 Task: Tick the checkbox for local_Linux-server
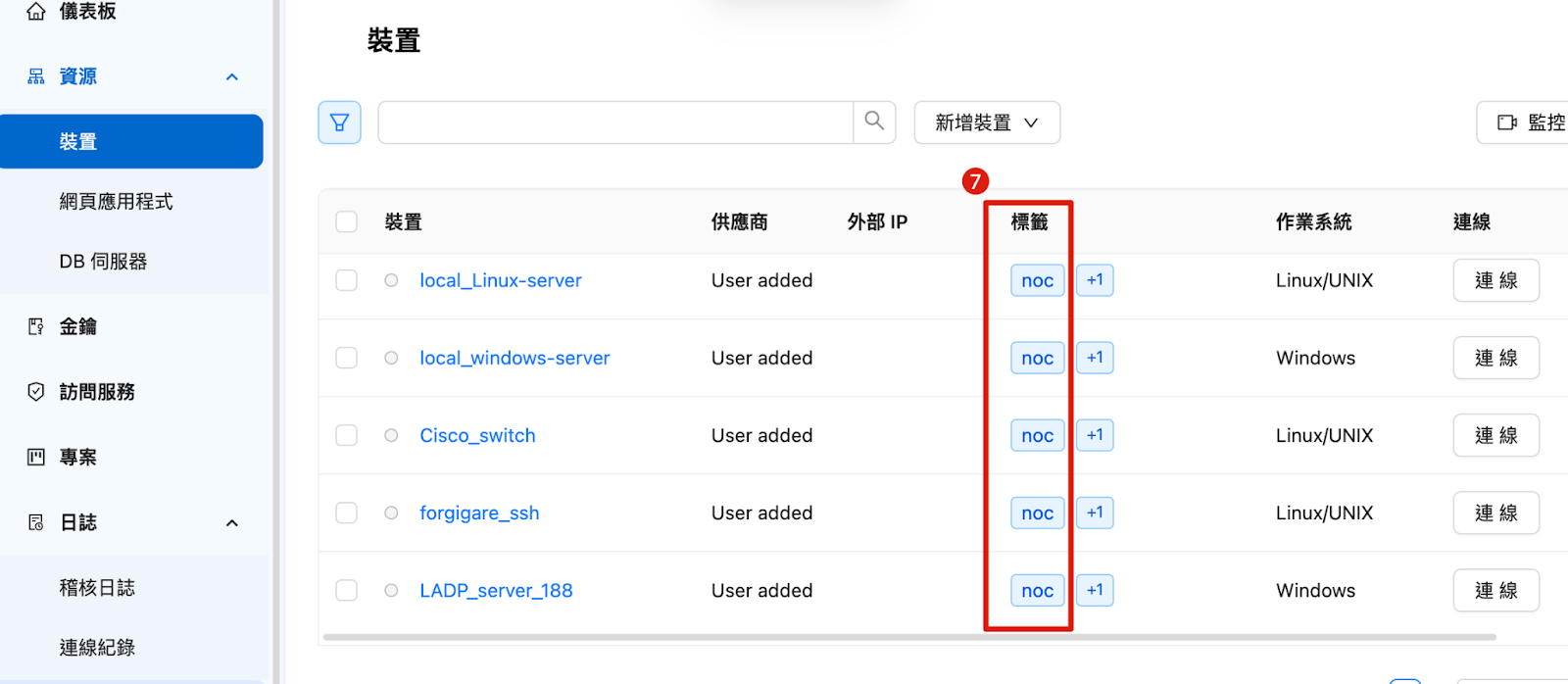[x=346, y=280]
